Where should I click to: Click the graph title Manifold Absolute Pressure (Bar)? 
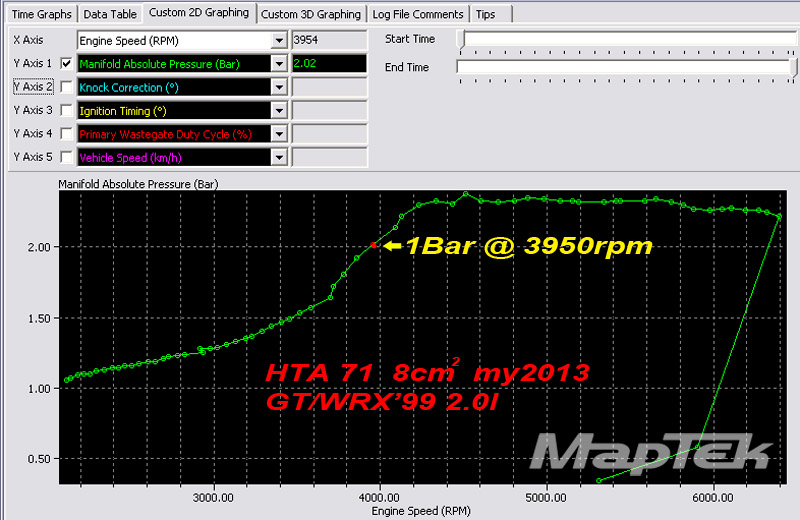tap(138, 184)
